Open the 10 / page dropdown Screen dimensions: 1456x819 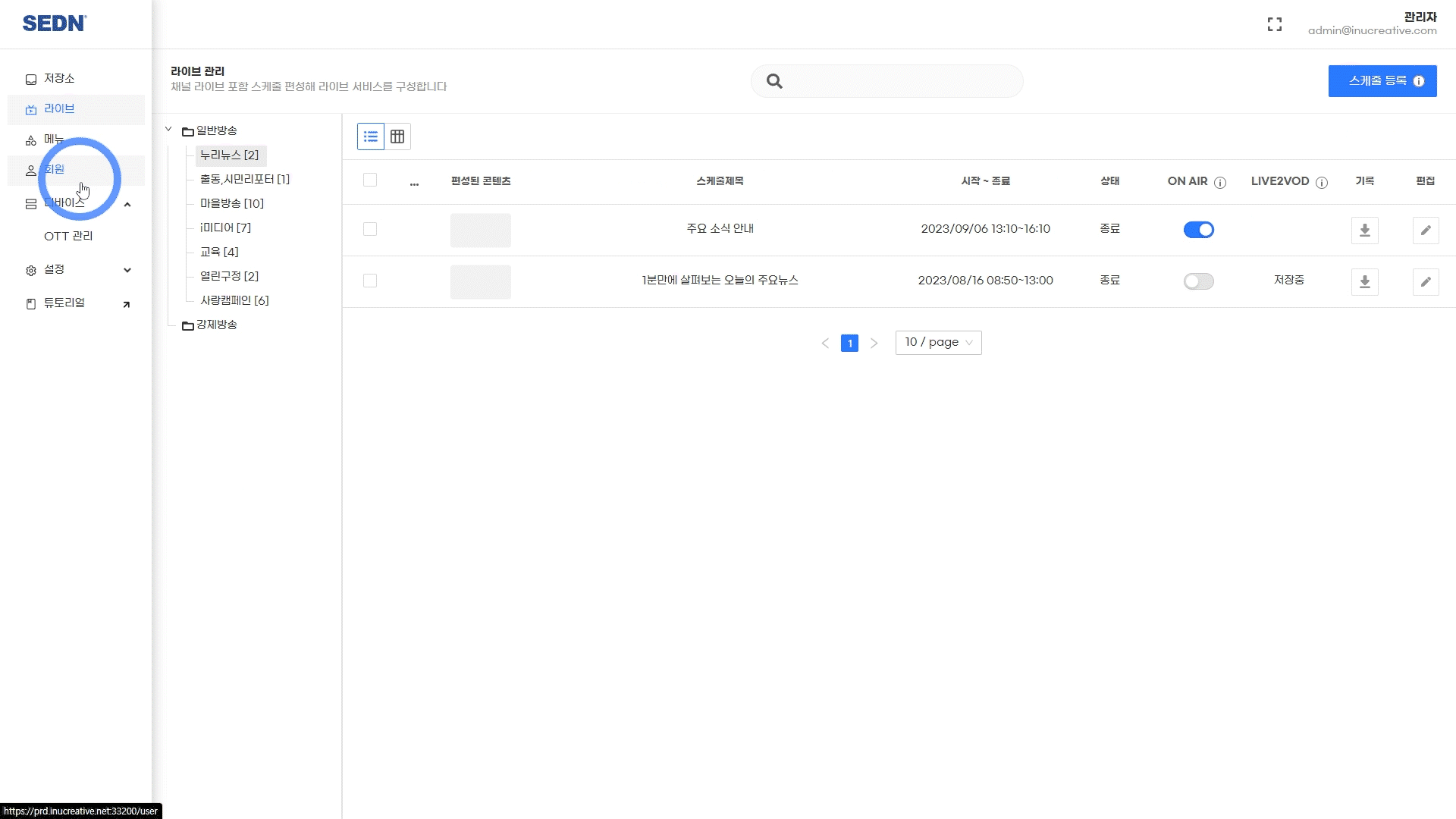(x=938, y=343)
